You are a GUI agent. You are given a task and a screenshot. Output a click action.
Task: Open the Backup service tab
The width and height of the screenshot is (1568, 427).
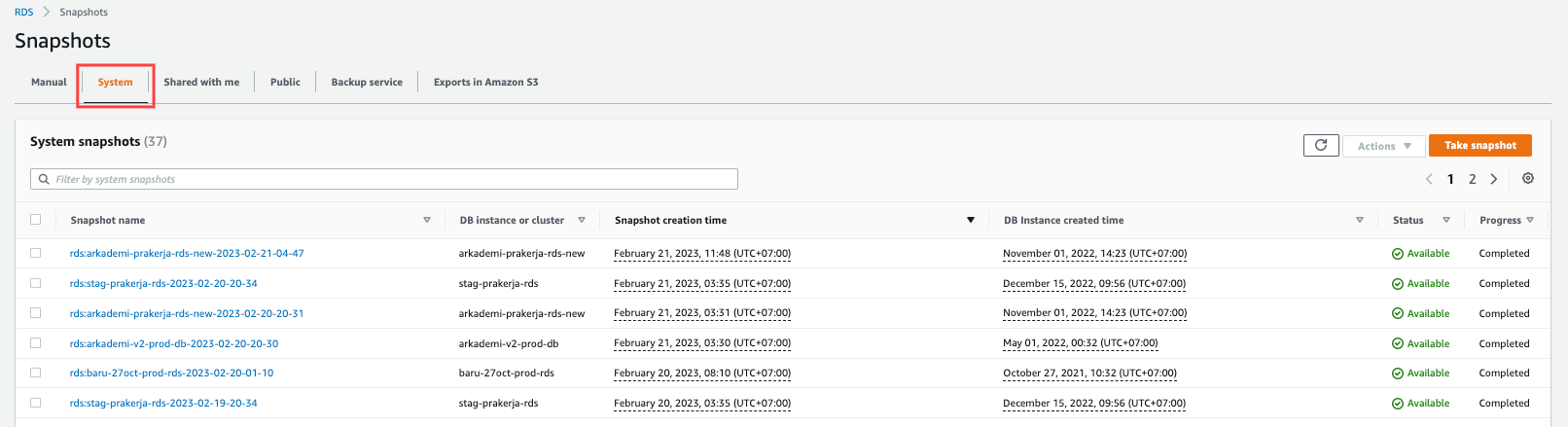[367, 83]
